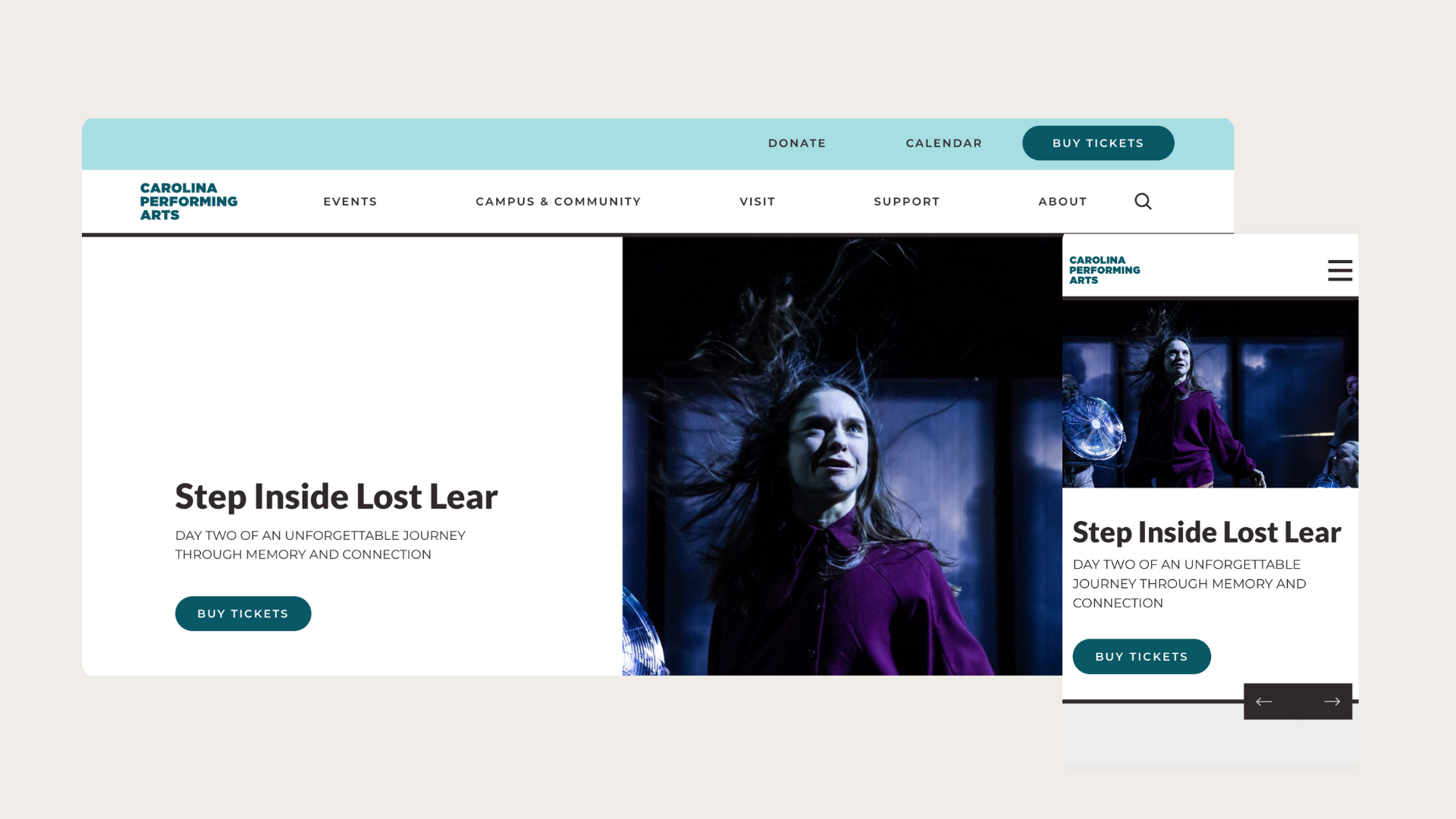Click the mobile Lost Lear hero image

coord(1210,394)
